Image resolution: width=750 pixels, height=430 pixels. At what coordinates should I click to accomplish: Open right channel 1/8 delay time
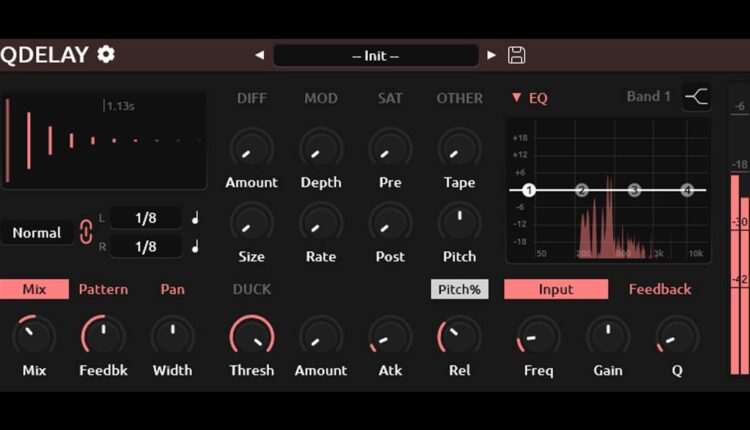point(146,247)
